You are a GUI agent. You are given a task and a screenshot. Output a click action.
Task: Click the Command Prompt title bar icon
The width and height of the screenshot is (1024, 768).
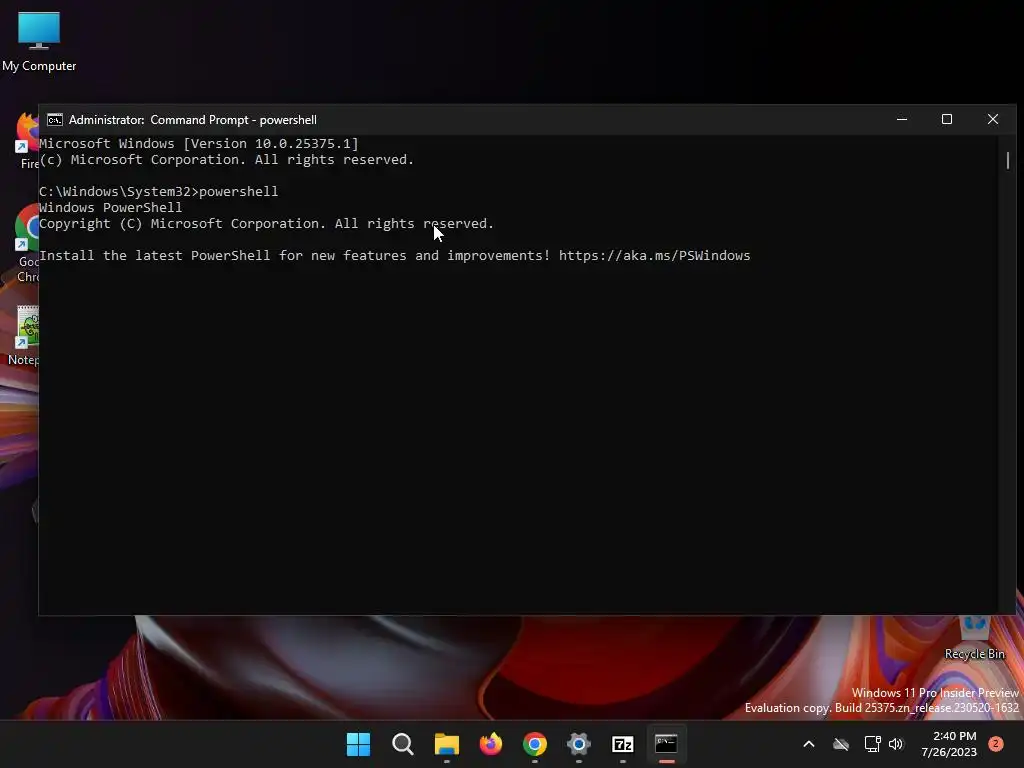pyautogui.click(x=55, y=120)
